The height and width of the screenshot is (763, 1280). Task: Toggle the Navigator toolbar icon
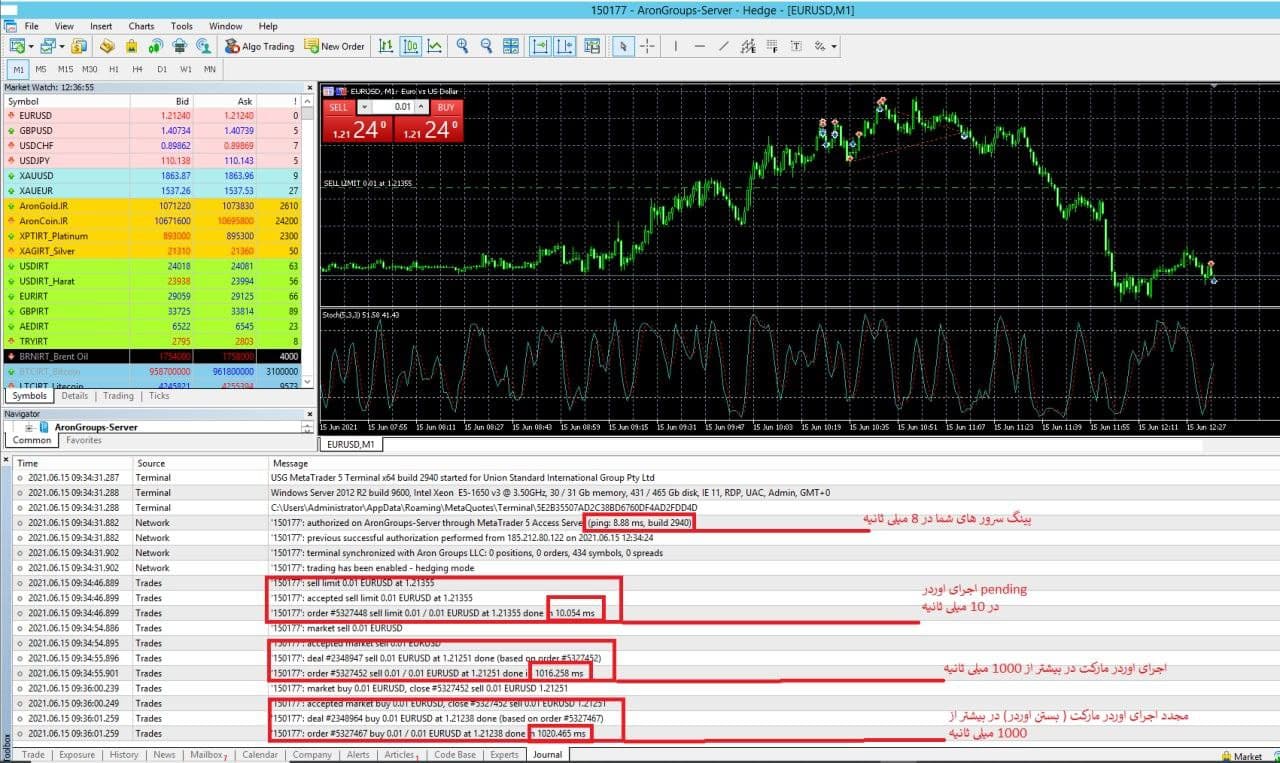pos(131,46)
